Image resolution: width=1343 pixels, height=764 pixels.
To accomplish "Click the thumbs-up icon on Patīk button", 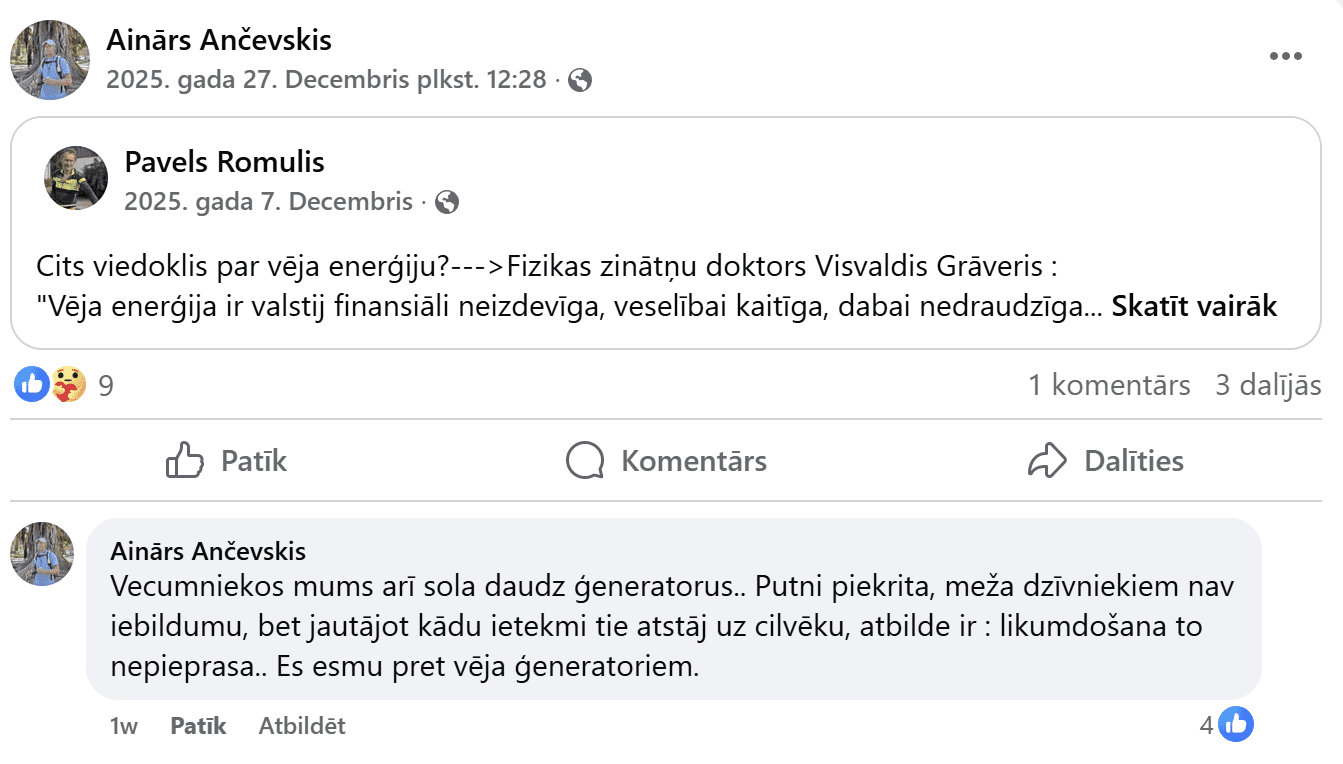I will tap(185, 460).
